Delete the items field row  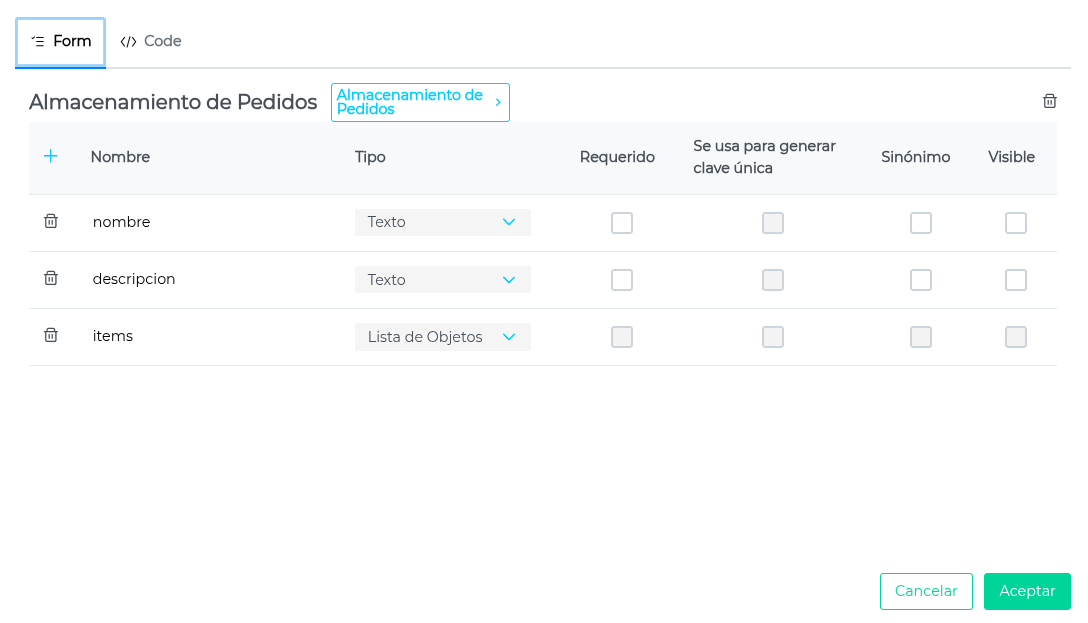coord(51,335)
